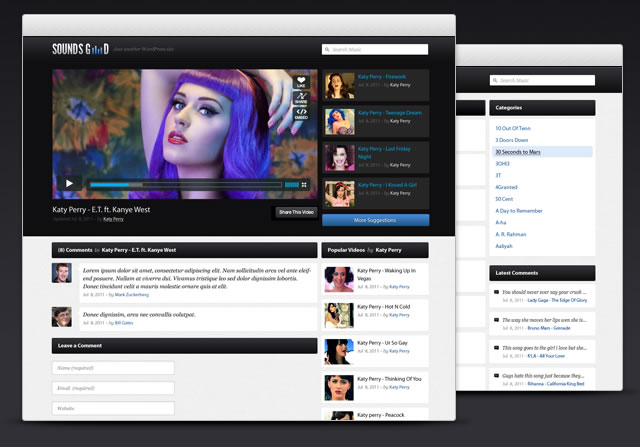Open K'LA - All Your Love comment link
Image resolution: width=640 pixels, height=447 pixels.
pyautogui.click(x=546, y=356)
